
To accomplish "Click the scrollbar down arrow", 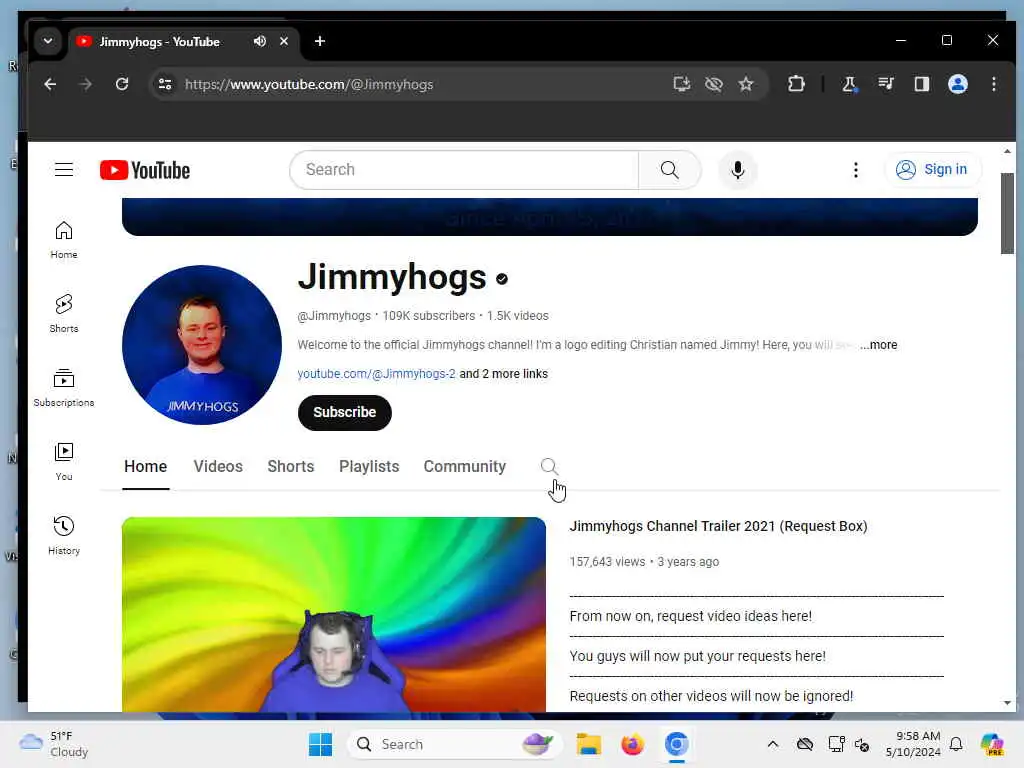I will click(1007, 703).
